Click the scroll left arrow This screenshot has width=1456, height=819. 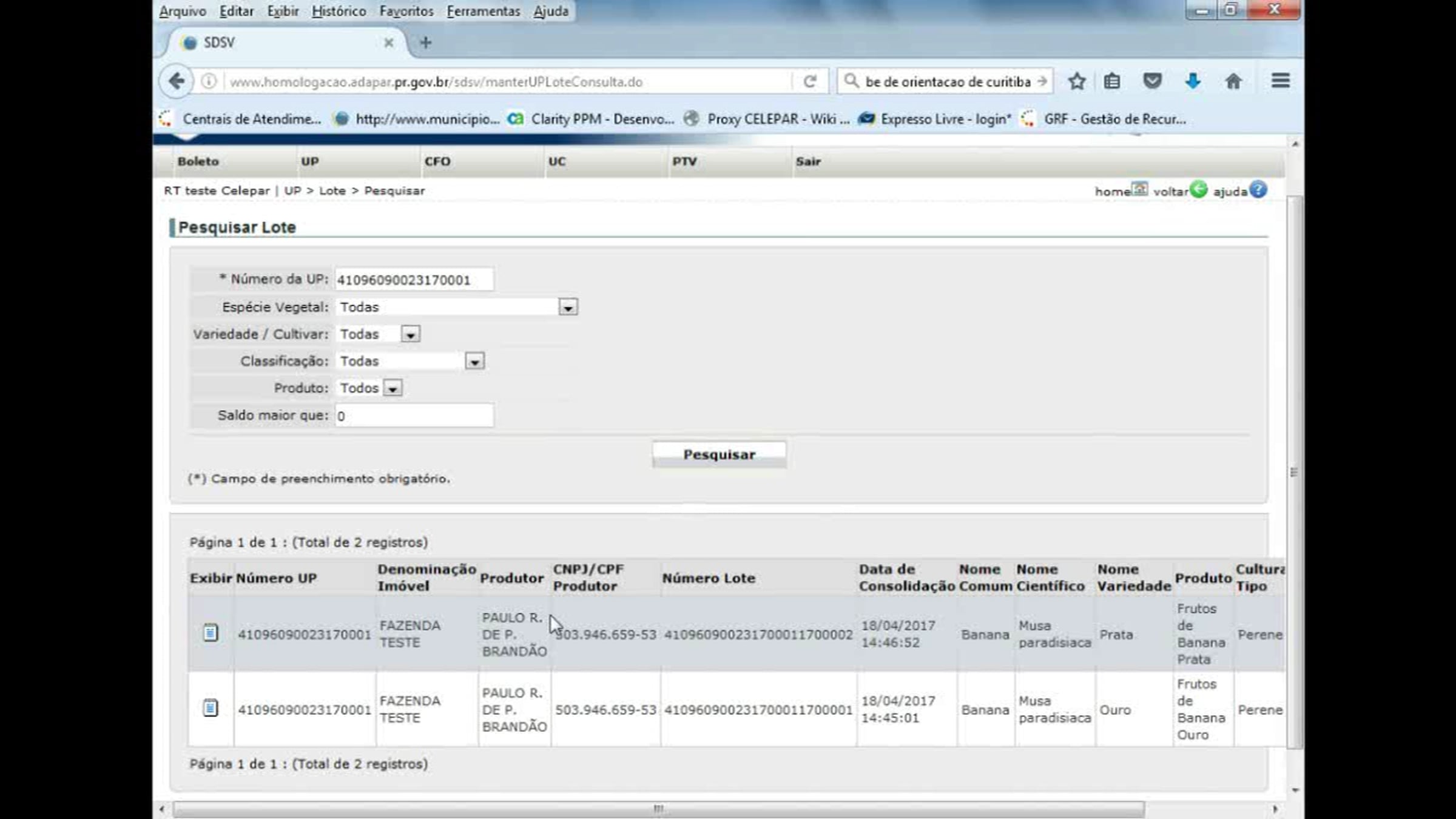coord(161,809)
